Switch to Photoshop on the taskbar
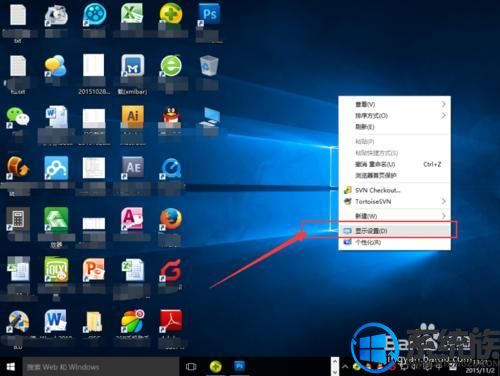Screen dimensions: 500x376 pos(239,367)
